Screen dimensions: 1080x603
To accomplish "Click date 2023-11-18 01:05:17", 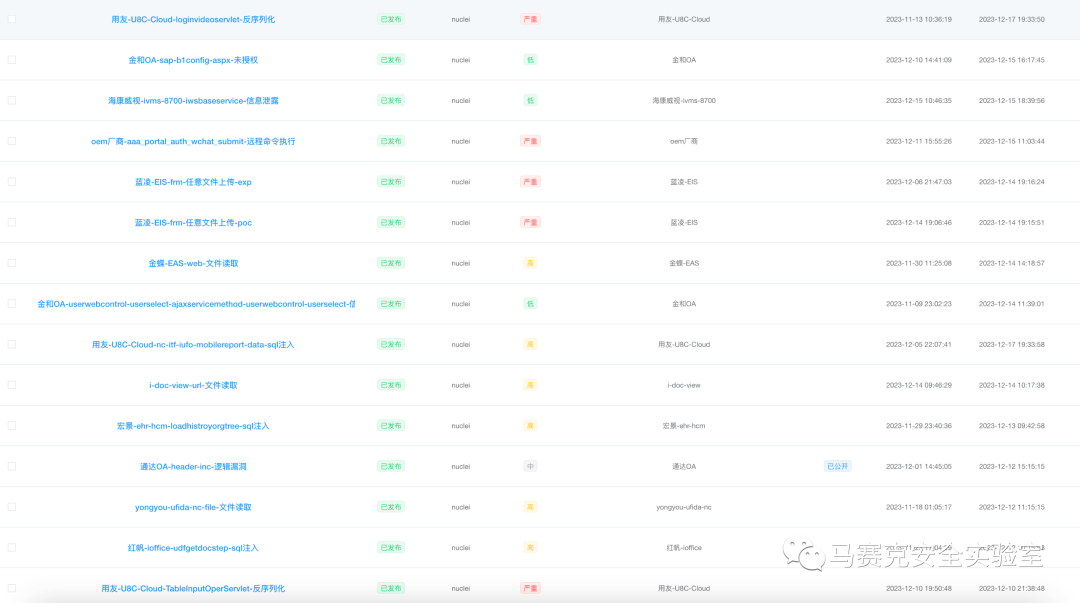I will pyautogui.click(x=919, y=507).
